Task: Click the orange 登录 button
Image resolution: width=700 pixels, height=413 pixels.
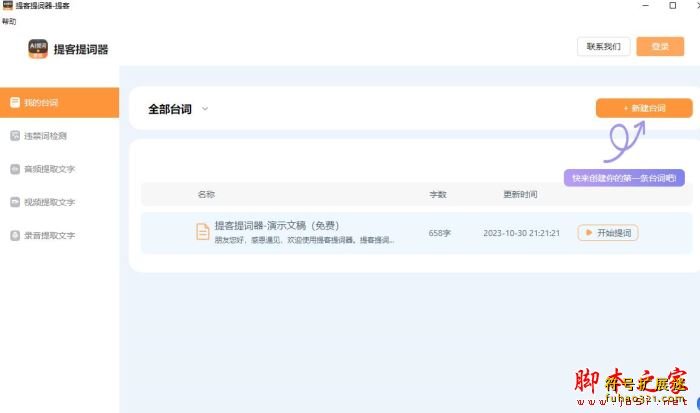Action: pos(660,46)
